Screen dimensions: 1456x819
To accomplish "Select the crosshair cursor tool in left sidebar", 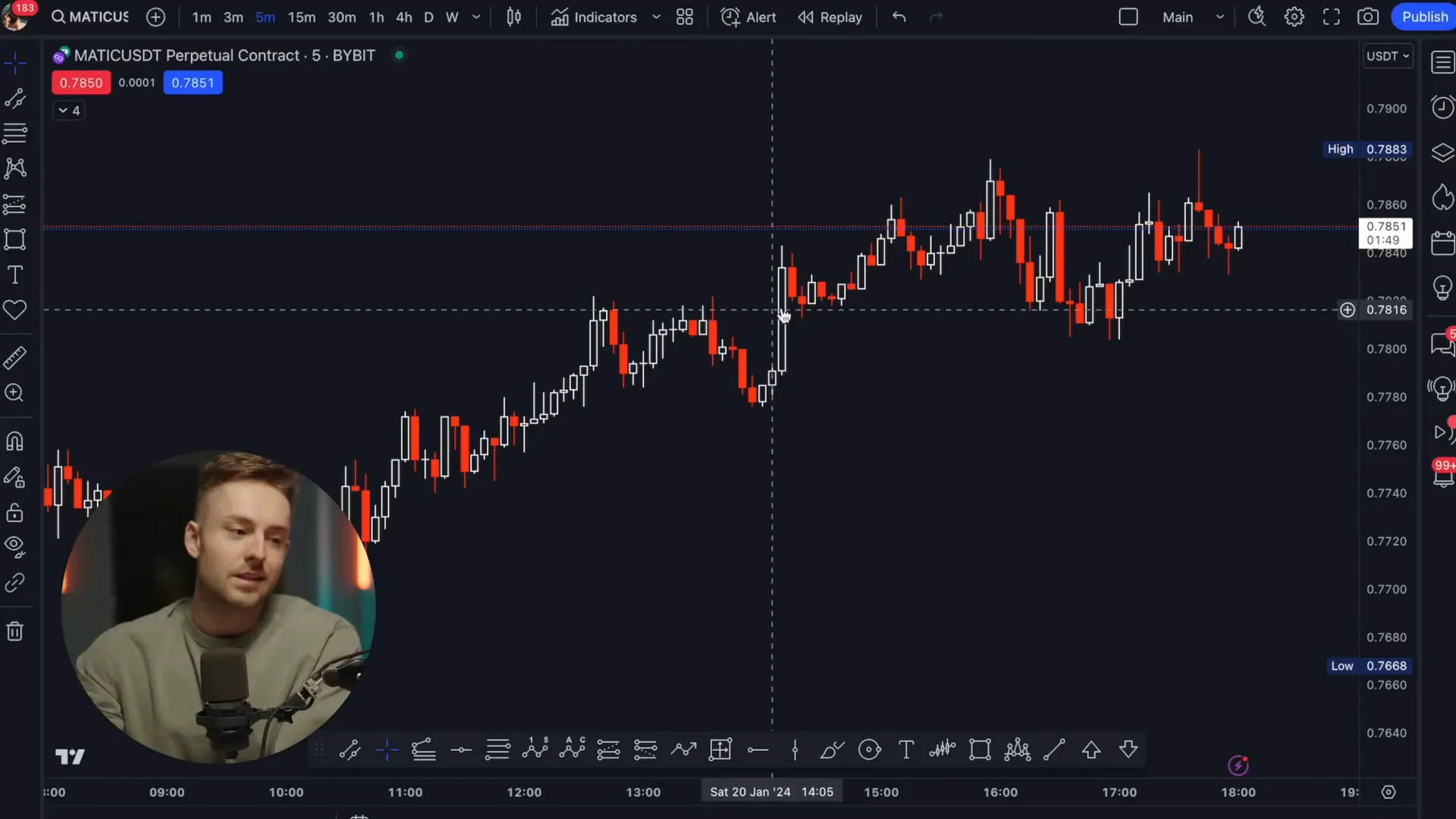I will [x=15, y=63].
